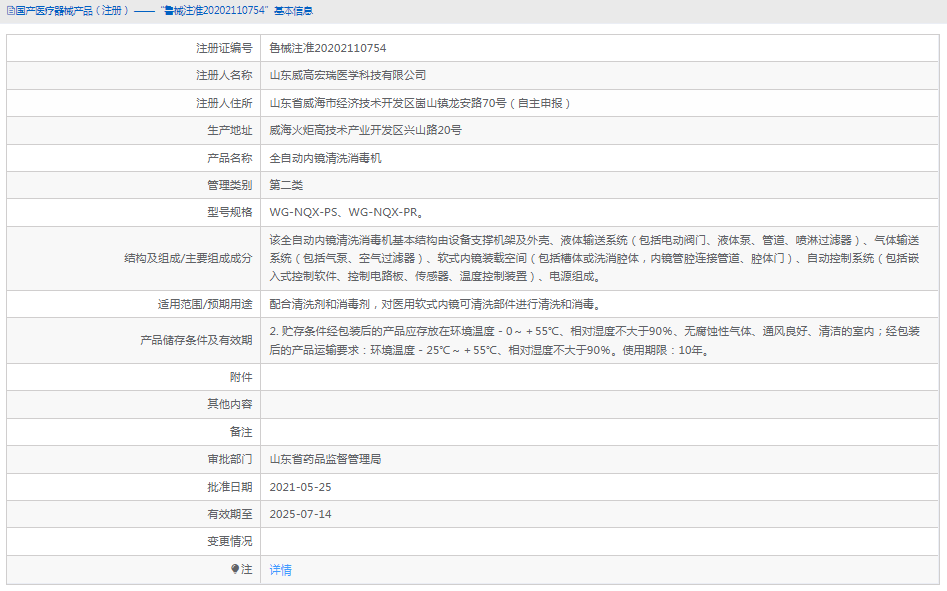Image resolution: width=947 pixels, height=591 pixels.
Task: Click the document icon beside 国产医疗器械产品
Action: click(10, 11)
